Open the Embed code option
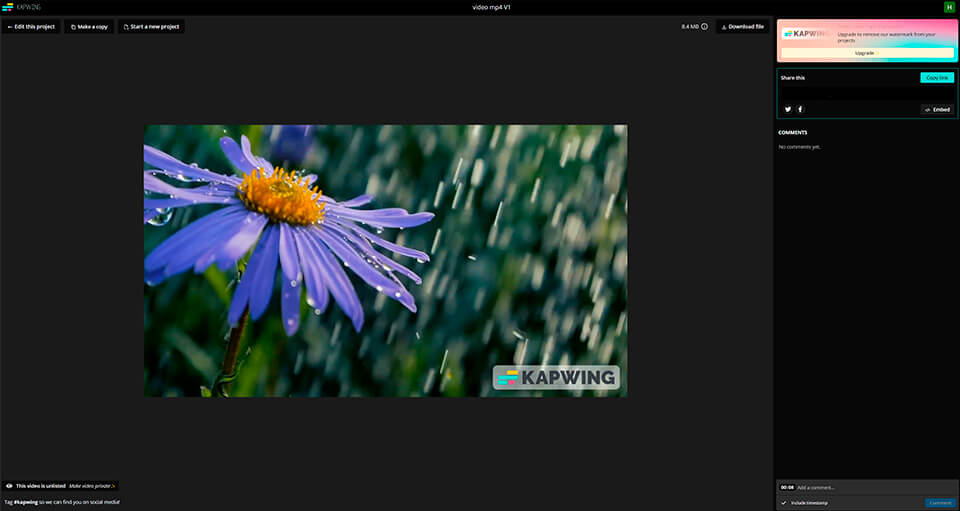This screenshot has width=960, height=511. click(937, 109)
